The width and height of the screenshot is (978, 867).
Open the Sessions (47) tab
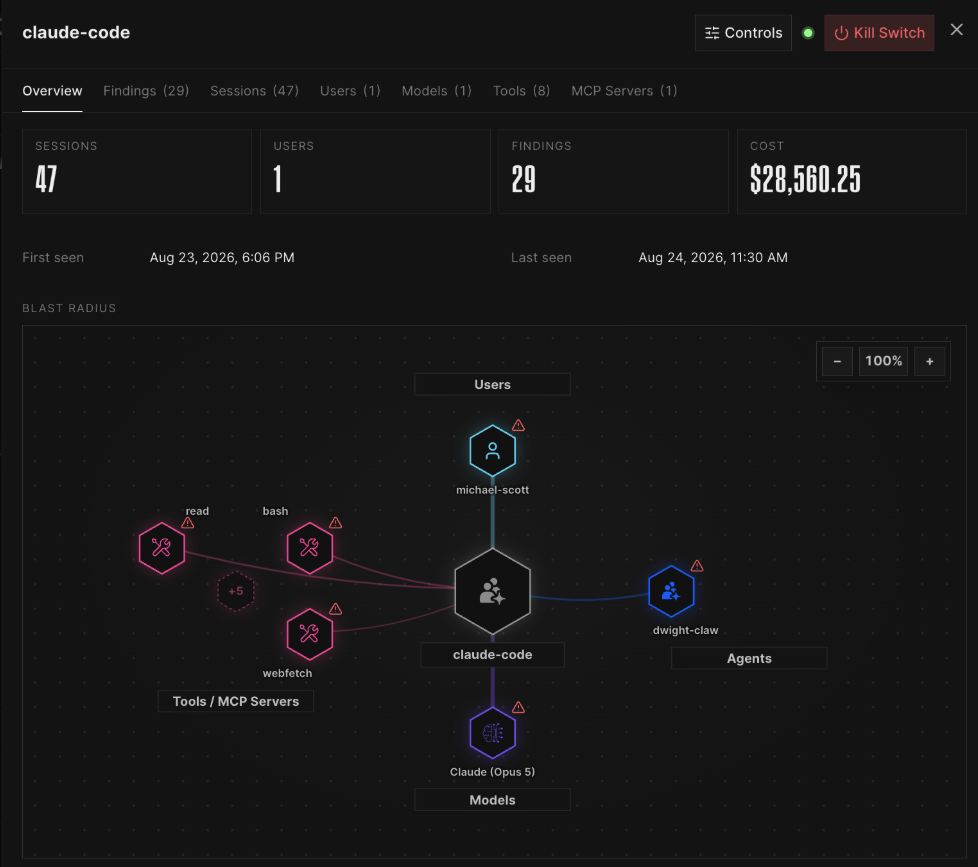(254, 91)
